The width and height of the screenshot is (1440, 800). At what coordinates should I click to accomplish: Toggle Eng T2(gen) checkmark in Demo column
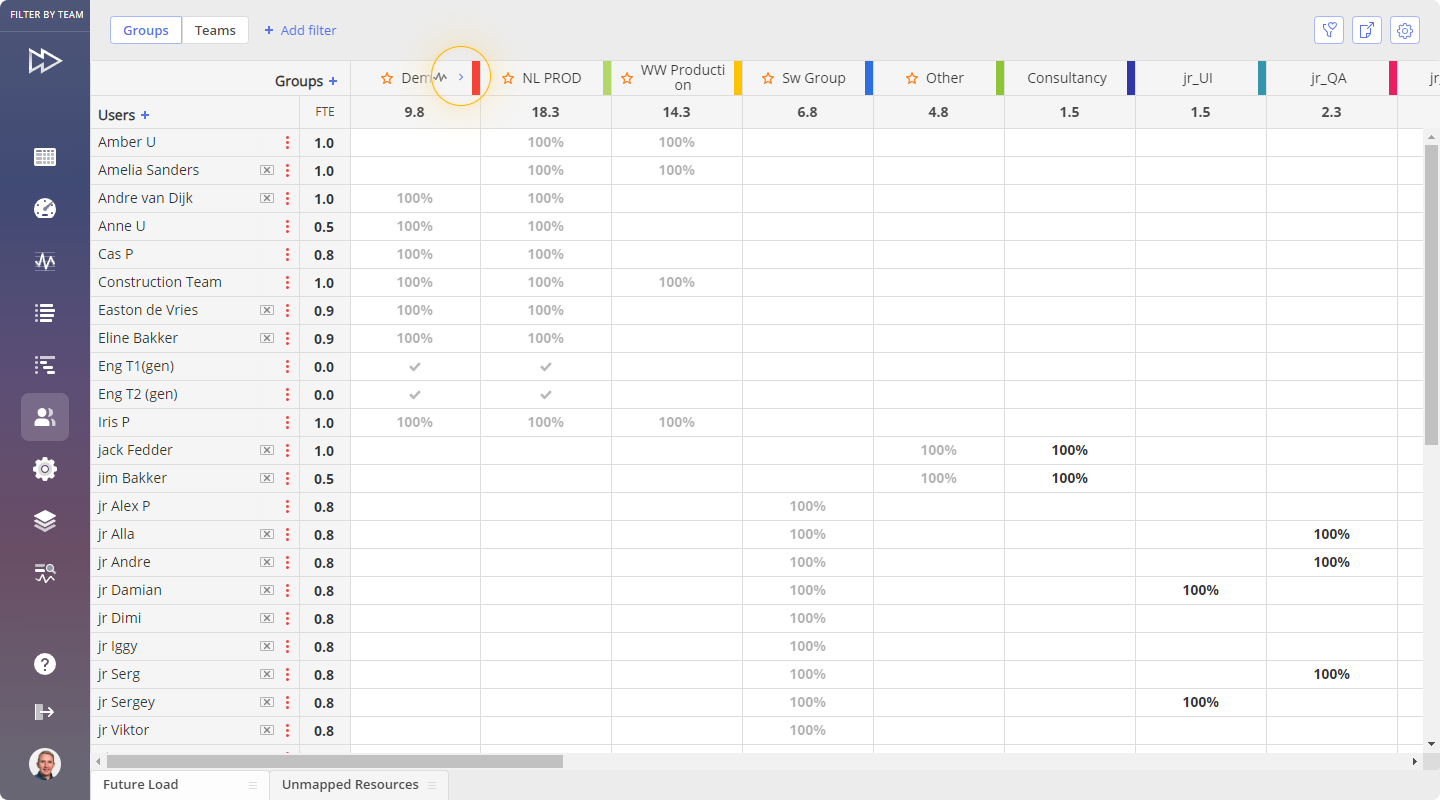point(415,395)
